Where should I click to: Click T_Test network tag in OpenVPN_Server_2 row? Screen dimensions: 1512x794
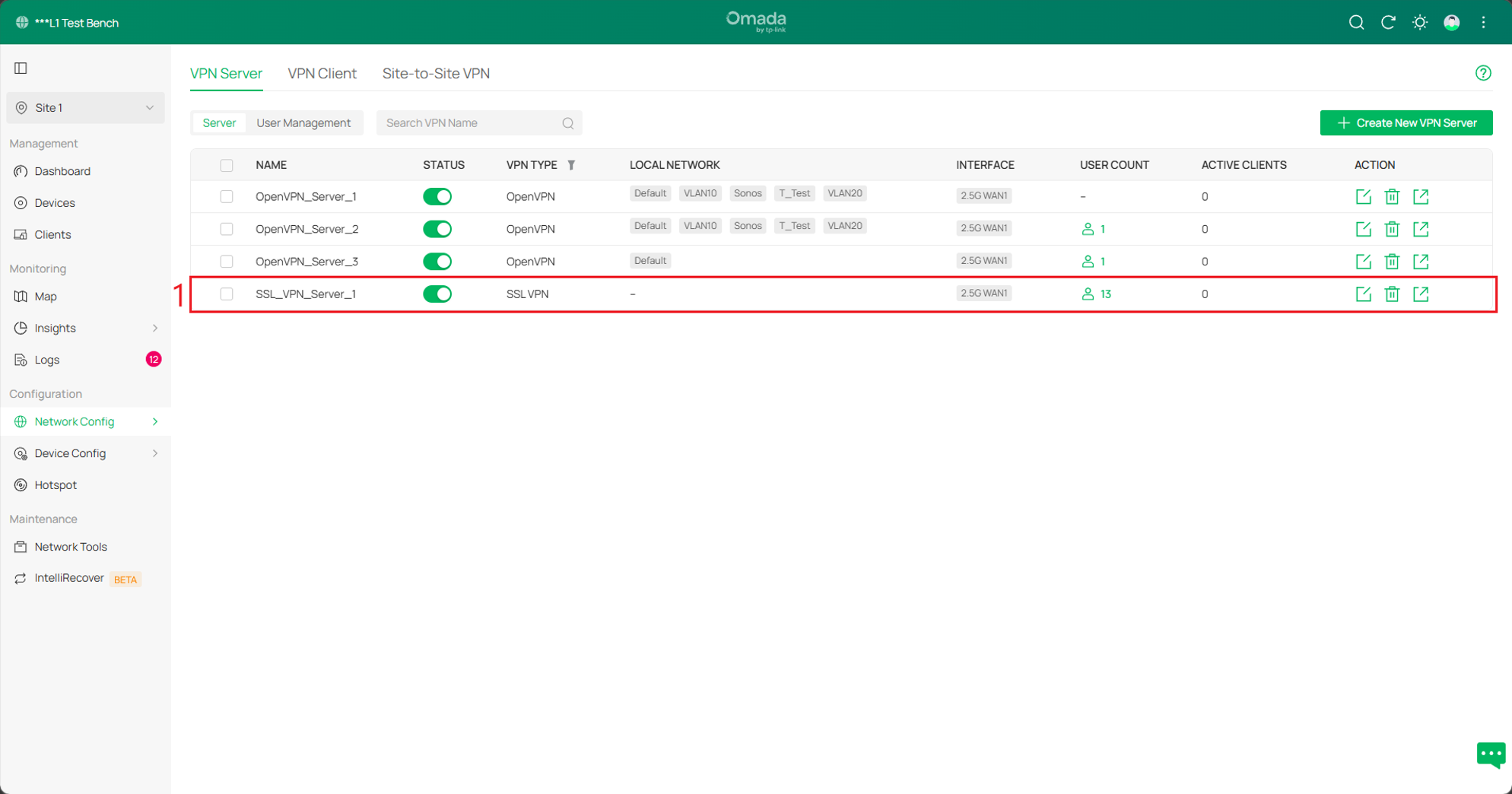pos(794,226)
